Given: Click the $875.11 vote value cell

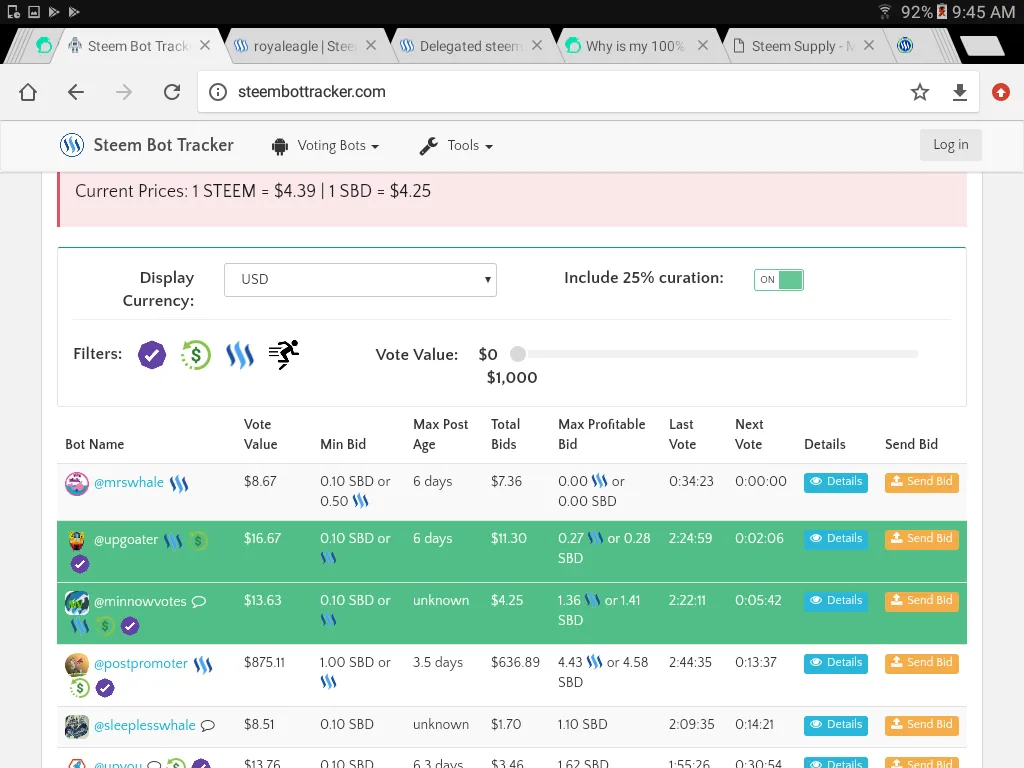Looking at the screenshot, I should tap(264, 662).
